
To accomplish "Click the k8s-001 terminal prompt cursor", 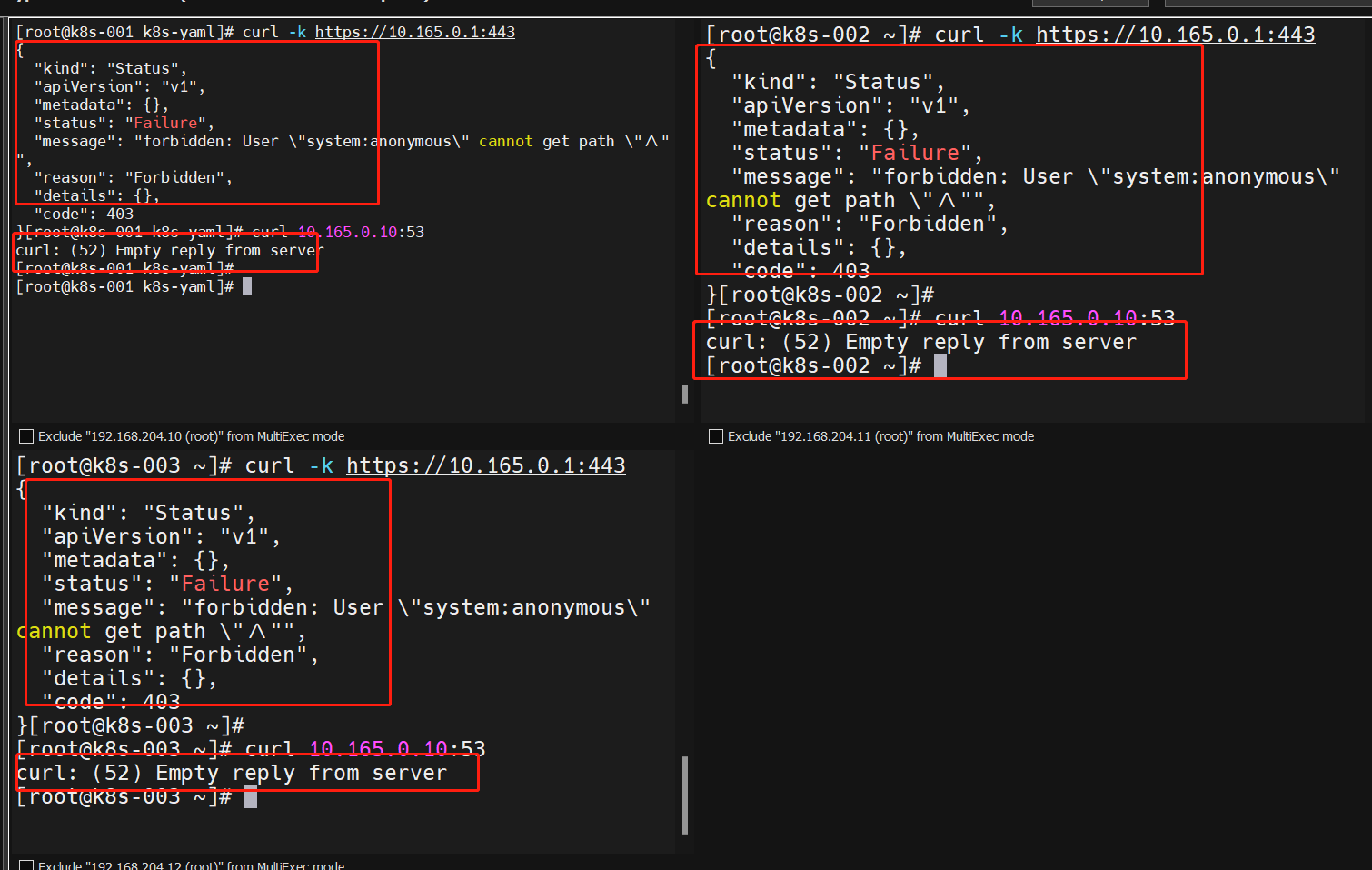I will 247,286.
